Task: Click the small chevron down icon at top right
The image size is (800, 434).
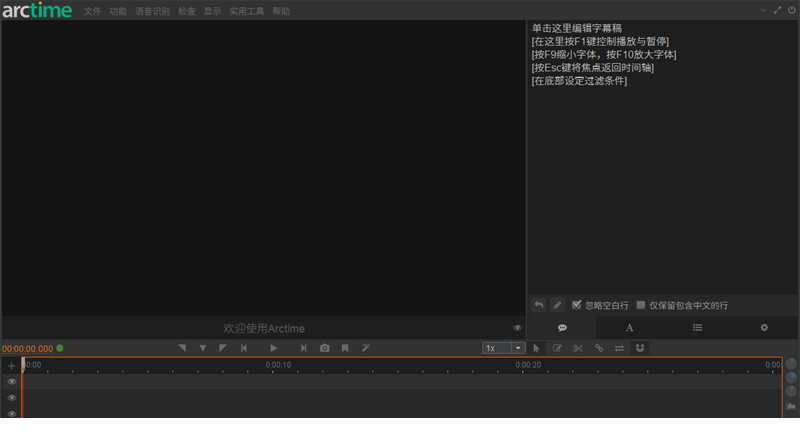Action: [763, 10]
